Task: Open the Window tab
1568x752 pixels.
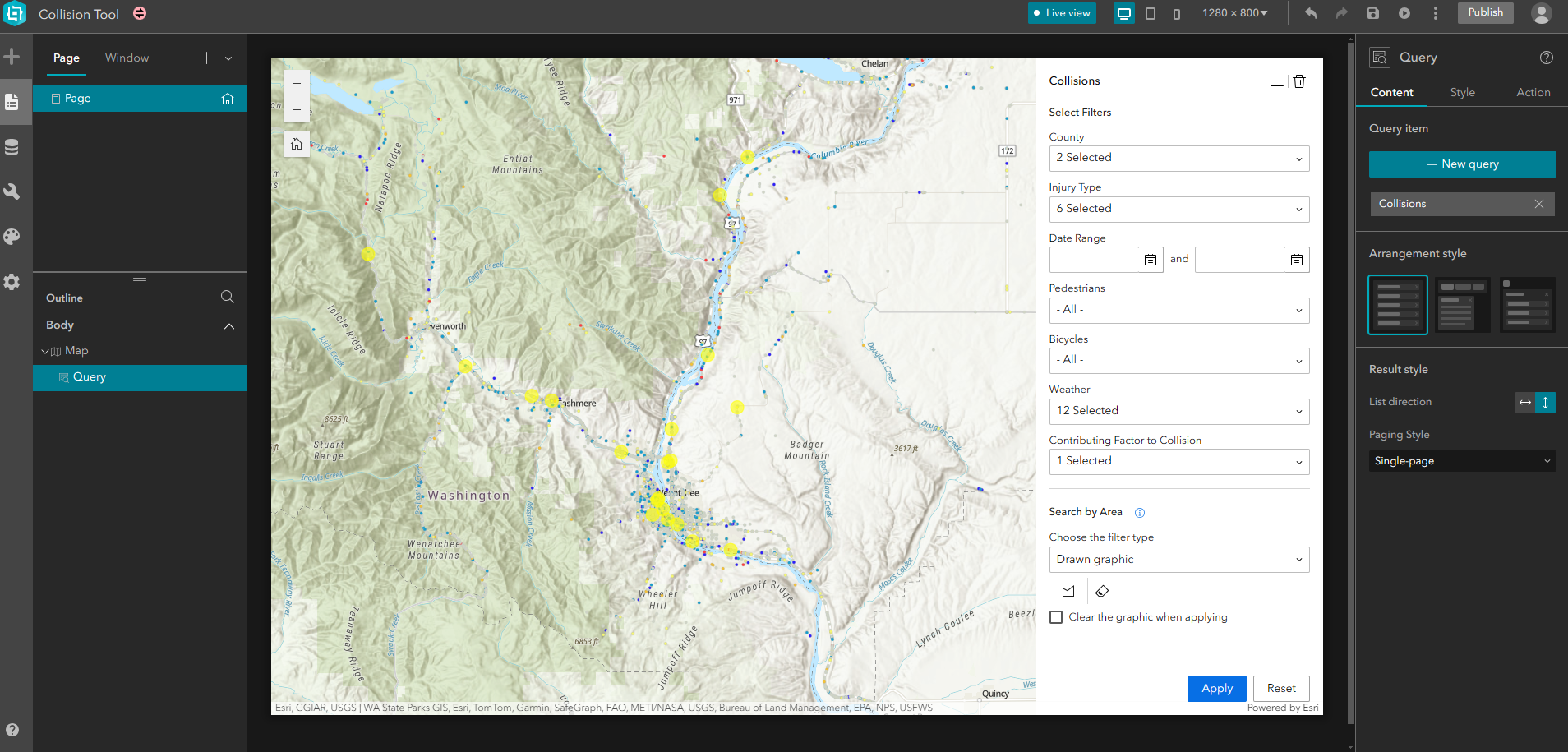Action: pyautogui.click(x=127, y=58)
